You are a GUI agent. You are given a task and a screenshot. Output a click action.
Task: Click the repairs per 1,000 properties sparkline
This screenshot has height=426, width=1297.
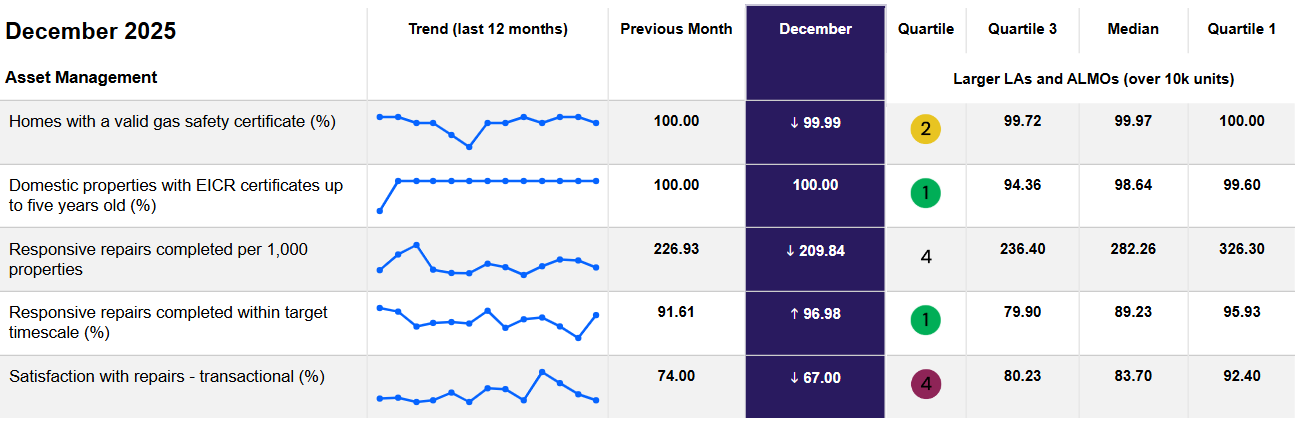[488, 260]
